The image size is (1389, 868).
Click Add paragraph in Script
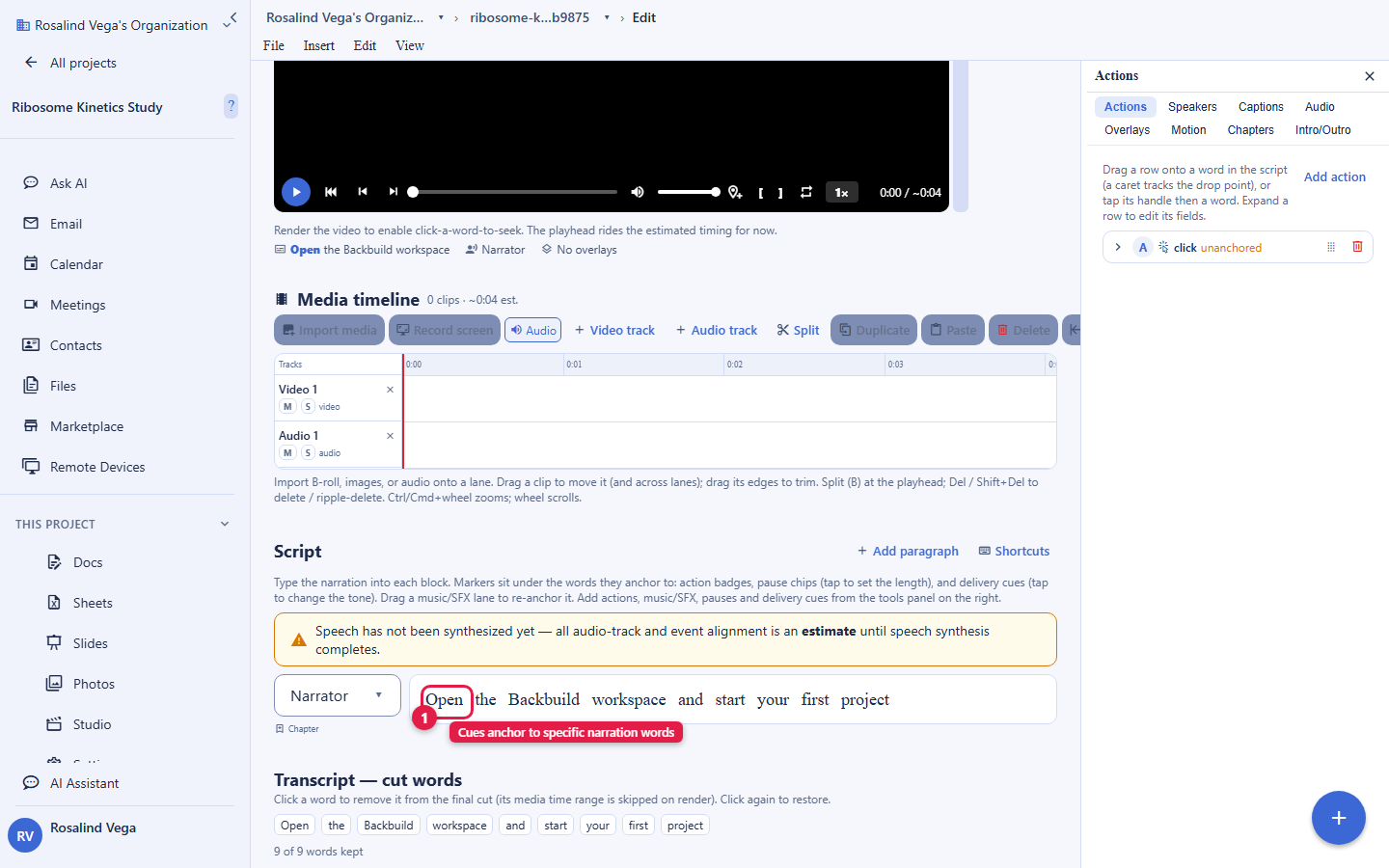(x=908, y=552)
